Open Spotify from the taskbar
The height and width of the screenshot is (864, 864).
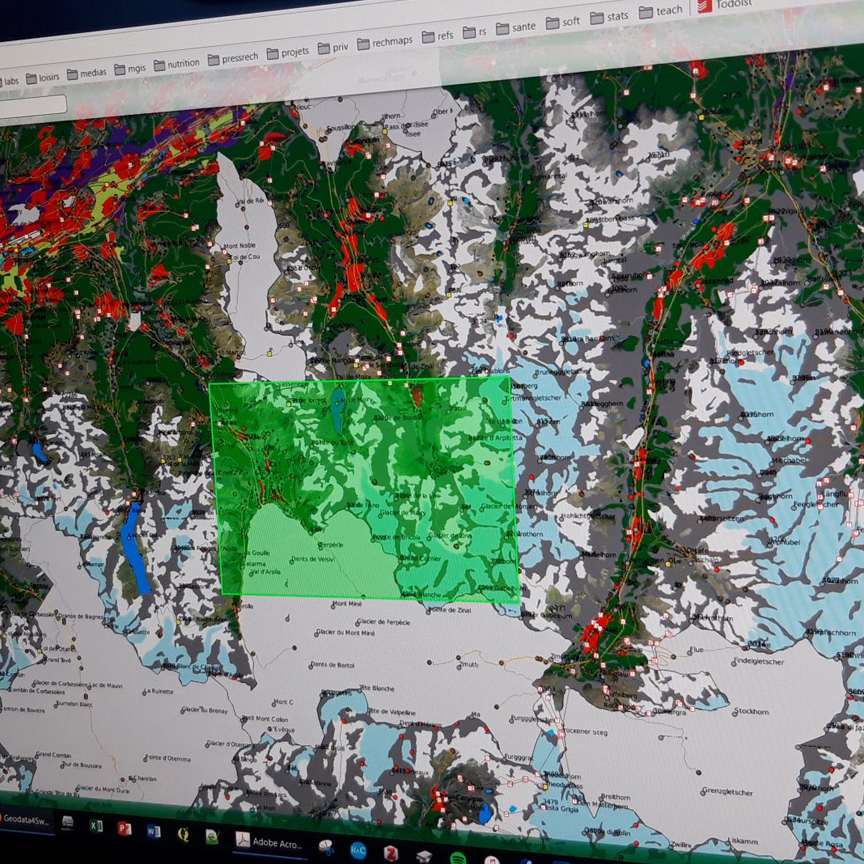(457, 857)
